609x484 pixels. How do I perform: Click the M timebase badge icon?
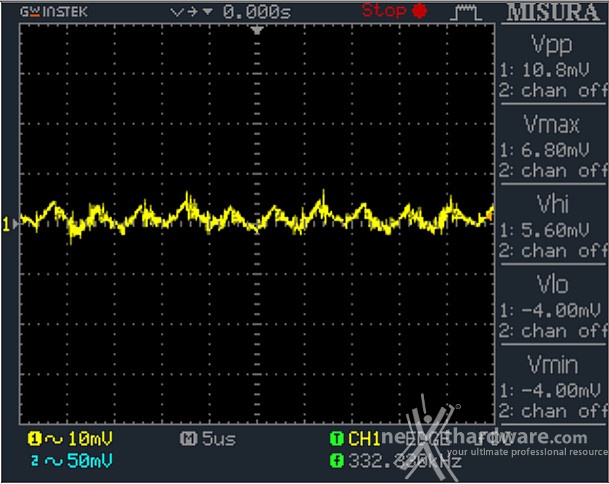[188, 439]
